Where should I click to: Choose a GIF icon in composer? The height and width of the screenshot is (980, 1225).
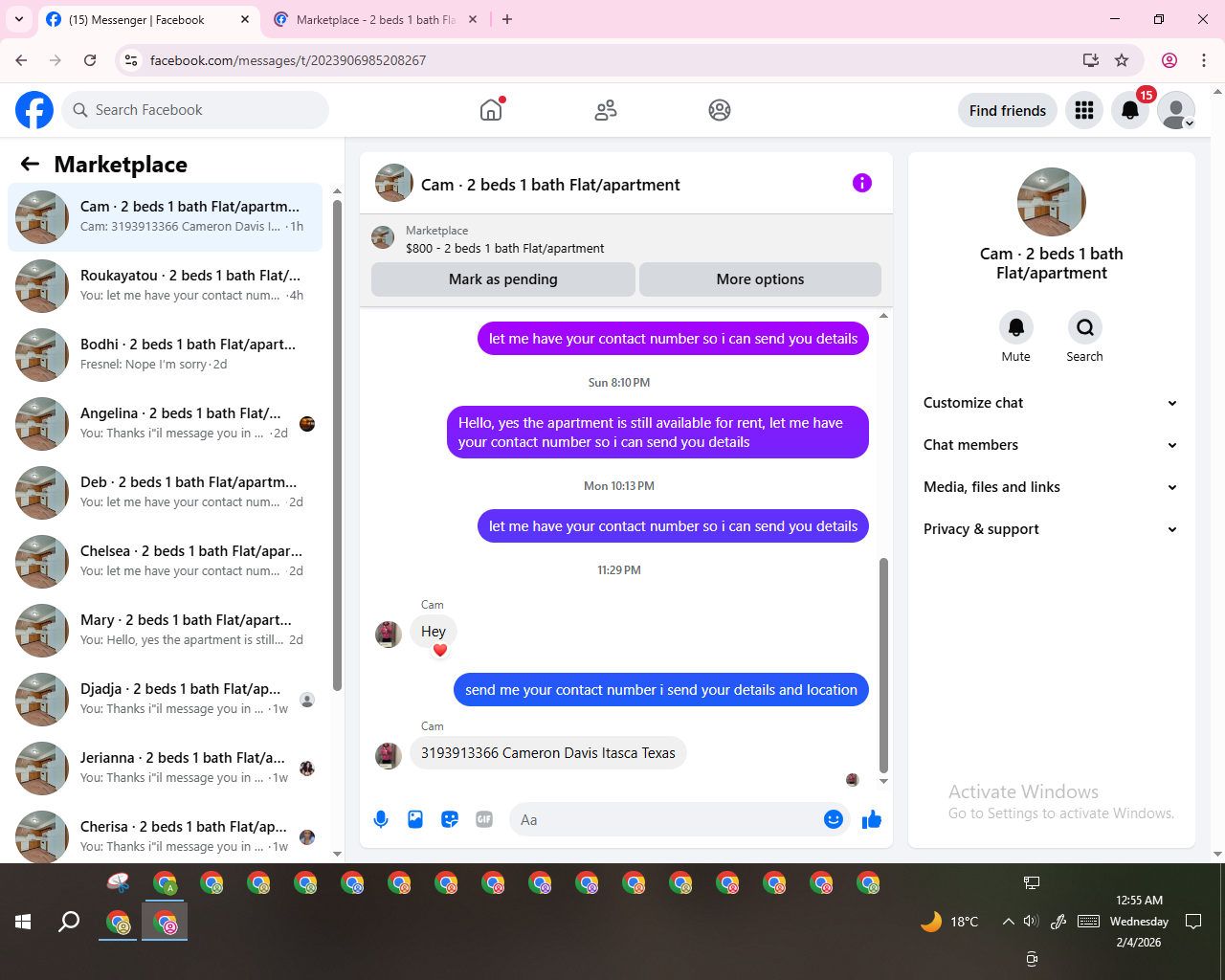(x=484, y=819)
